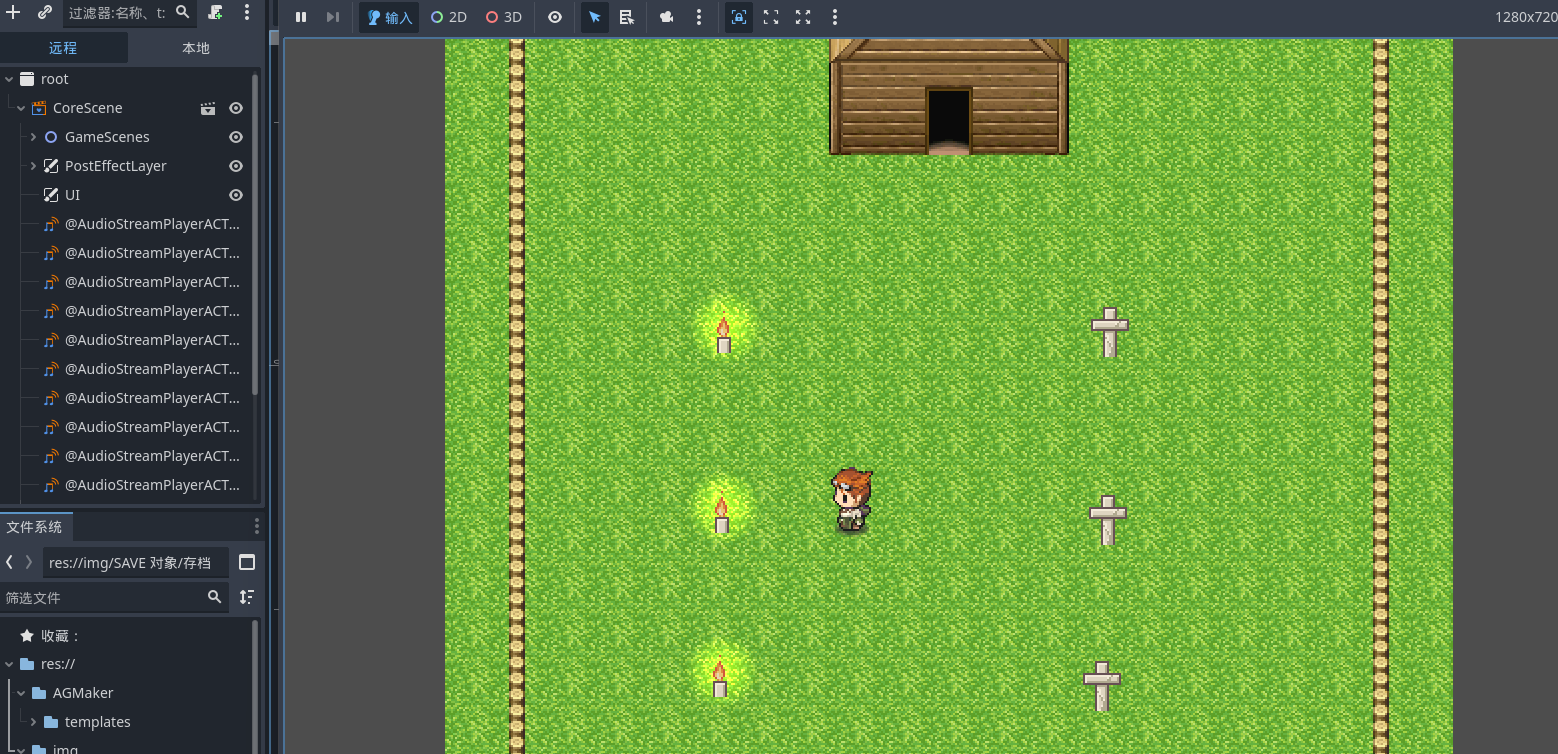Click the scene tree vertical scrollbar
Screen dimensions: 1558x754
(255, 233)
